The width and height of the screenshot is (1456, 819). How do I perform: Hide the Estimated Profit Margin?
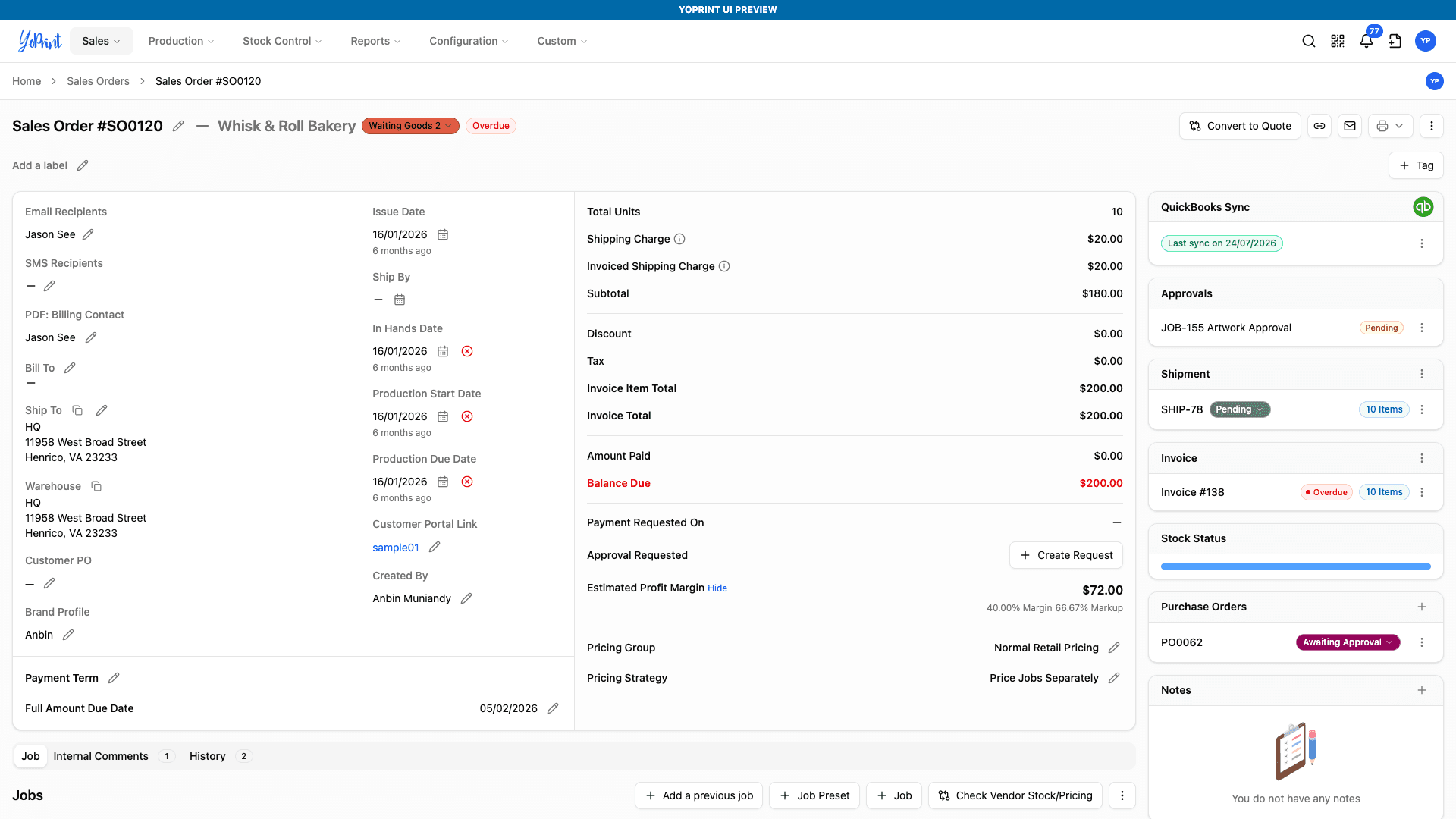click(x=717, y=588)
